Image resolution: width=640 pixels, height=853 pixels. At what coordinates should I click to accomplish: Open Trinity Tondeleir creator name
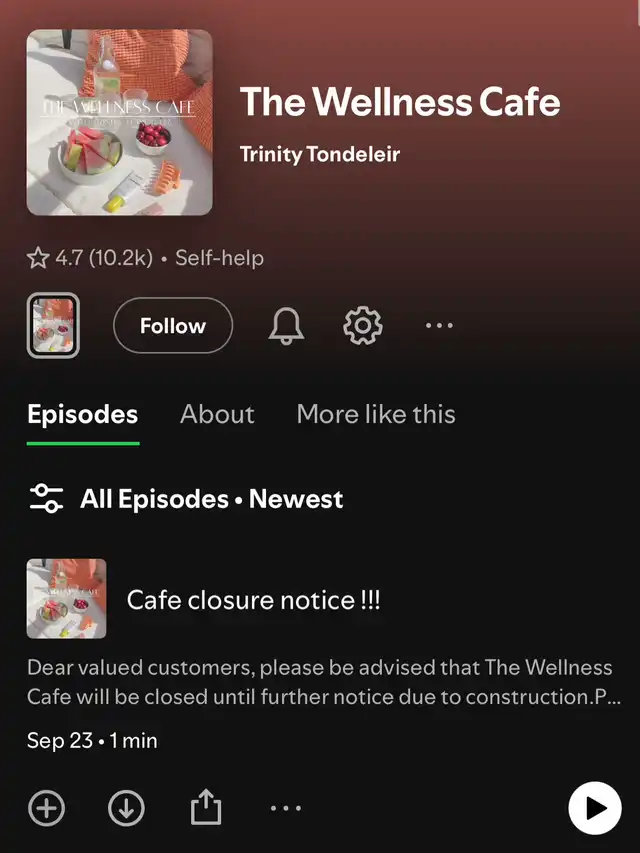(320, 154)
